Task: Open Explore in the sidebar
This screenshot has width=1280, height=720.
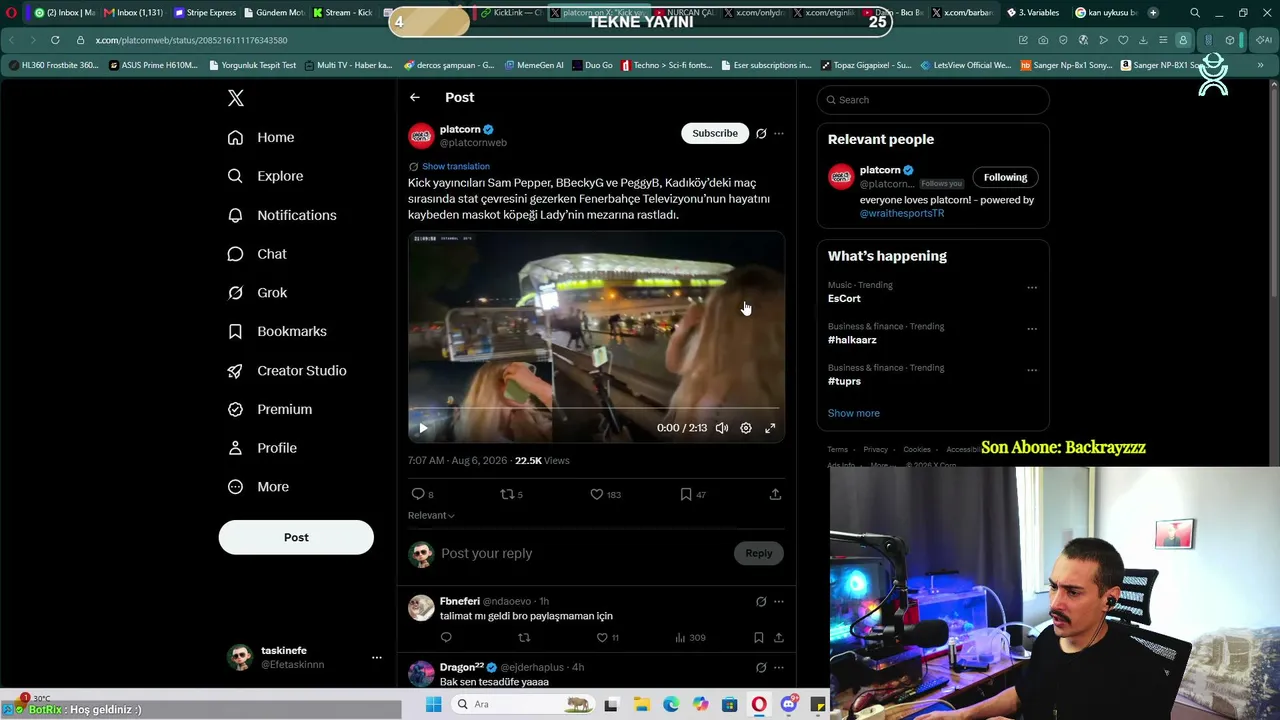Action: (x=265, y=176)
